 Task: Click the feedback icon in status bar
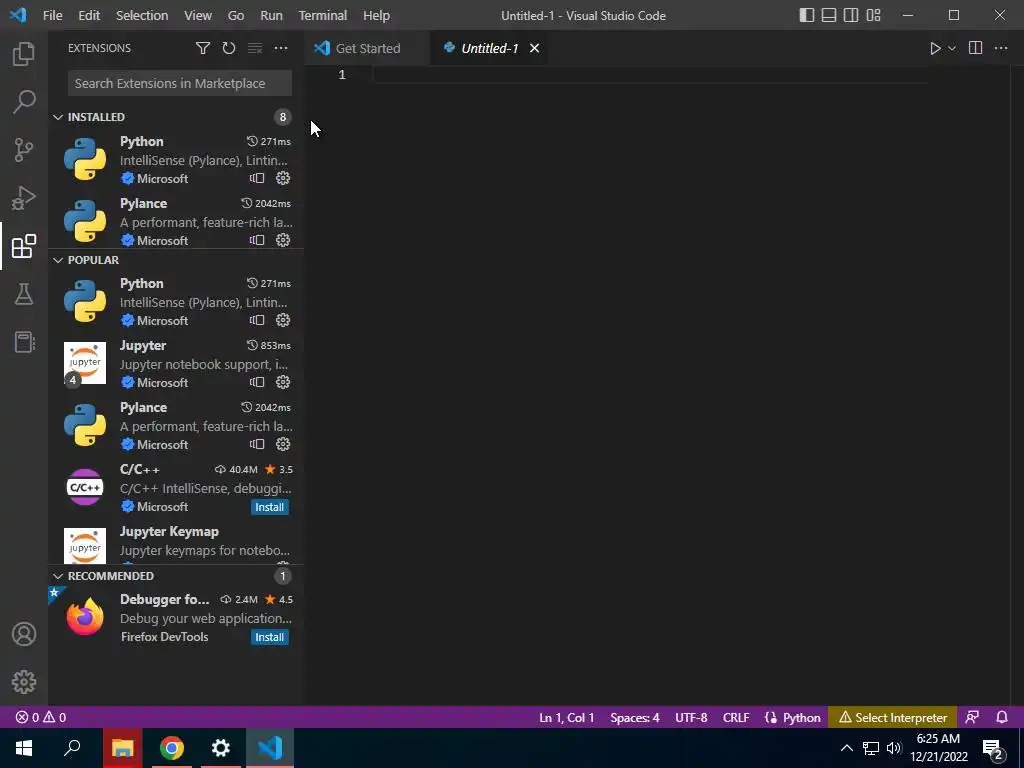972,717
